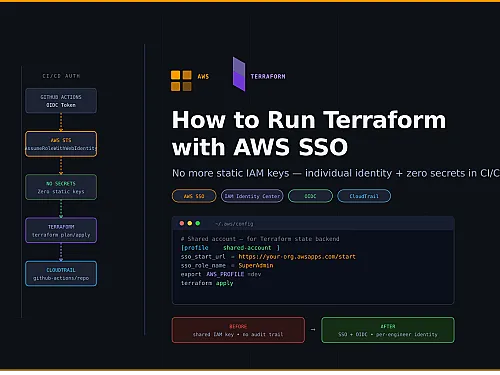The image size is (500, 375).
Task: Select the IAM Identity Center tag pill
Action: (x=252, y=196)
